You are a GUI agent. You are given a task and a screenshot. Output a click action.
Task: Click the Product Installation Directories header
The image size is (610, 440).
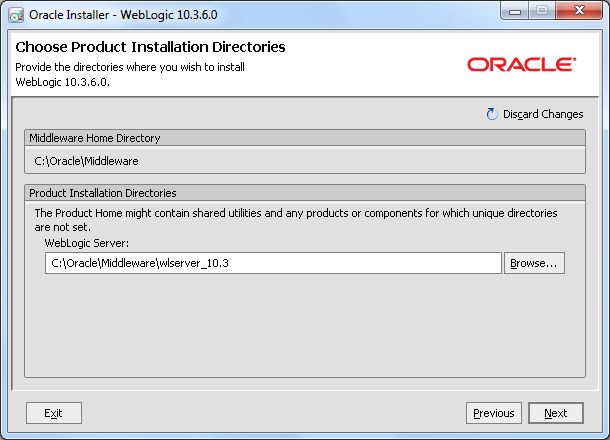(x=305, y=193)
